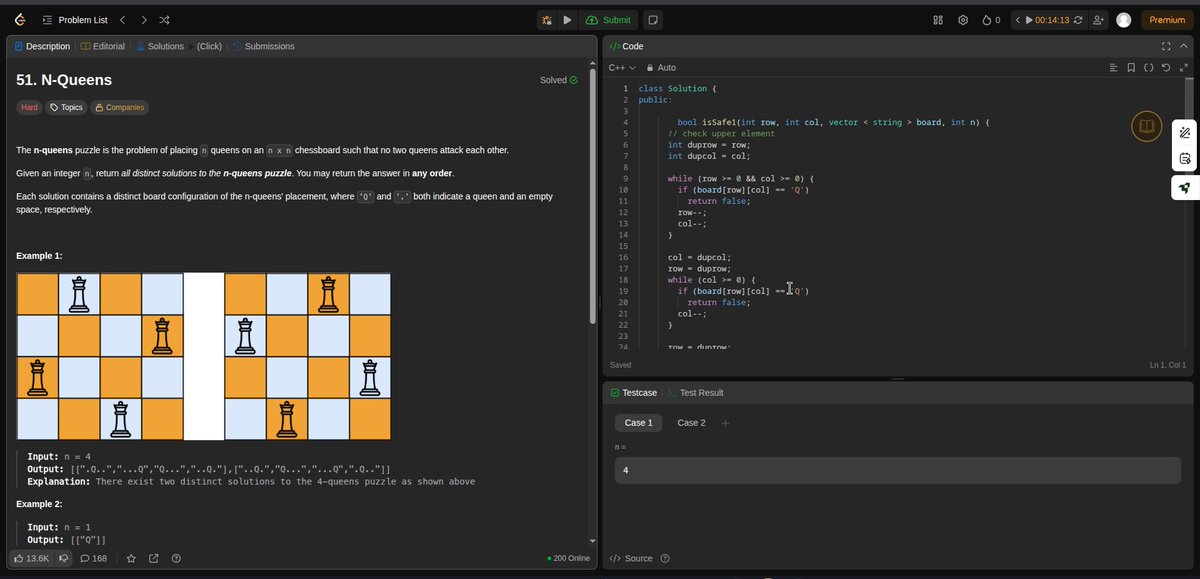The height and width of the screenshot is (579, 1200).
Task: Bookmark the code using the bookmark icon
Action: [x=1131, y=67]
